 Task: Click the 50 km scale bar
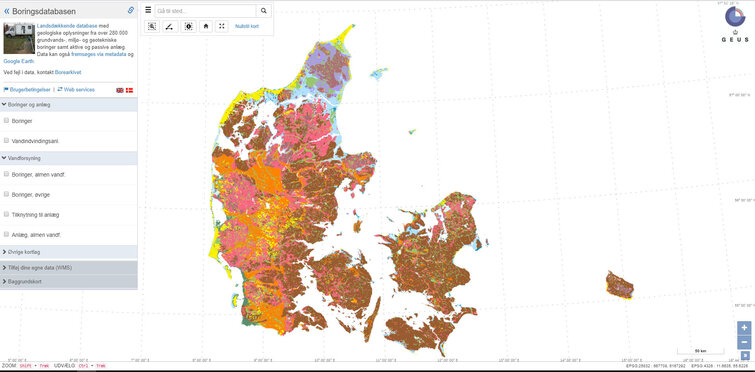pyautogui.click(x=701, y=351)
